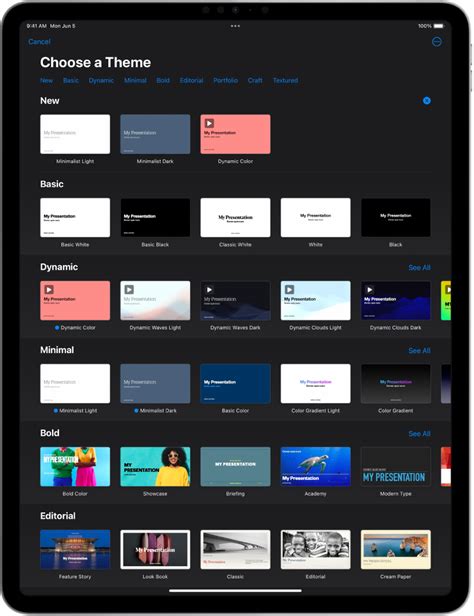Choose the Briefing theme

coord(235,466)
